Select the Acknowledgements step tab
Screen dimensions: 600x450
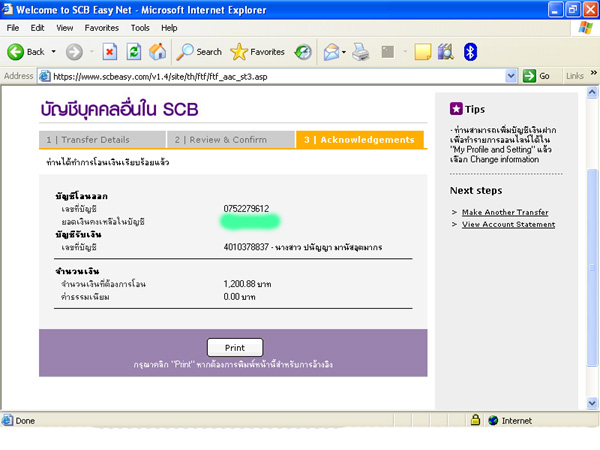360,140
